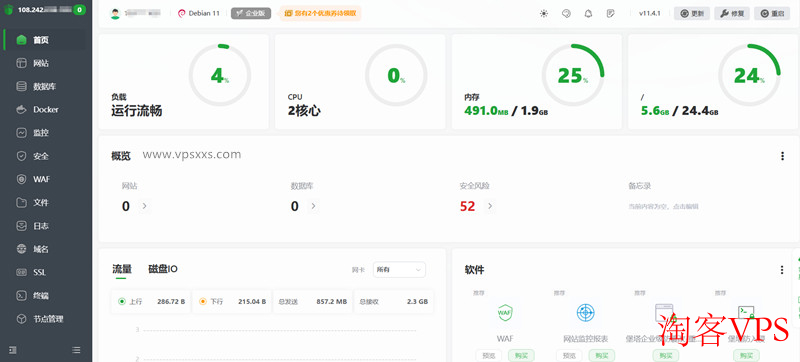Expand the 数据库 count arrow
The height and width of the screenshot is (362, 800).
tap(313, 206)
